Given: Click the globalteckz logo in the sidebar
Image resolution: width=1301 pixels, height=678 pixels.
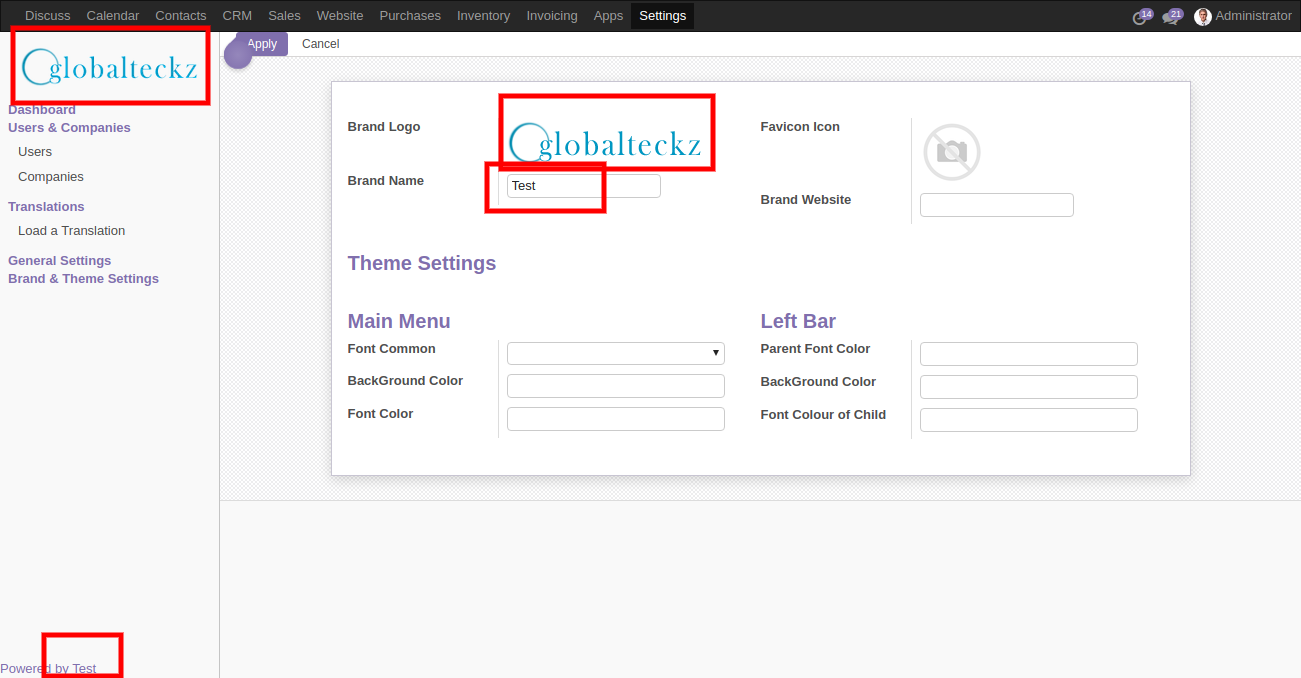Looking at the screenshot, I should (110, 67).
